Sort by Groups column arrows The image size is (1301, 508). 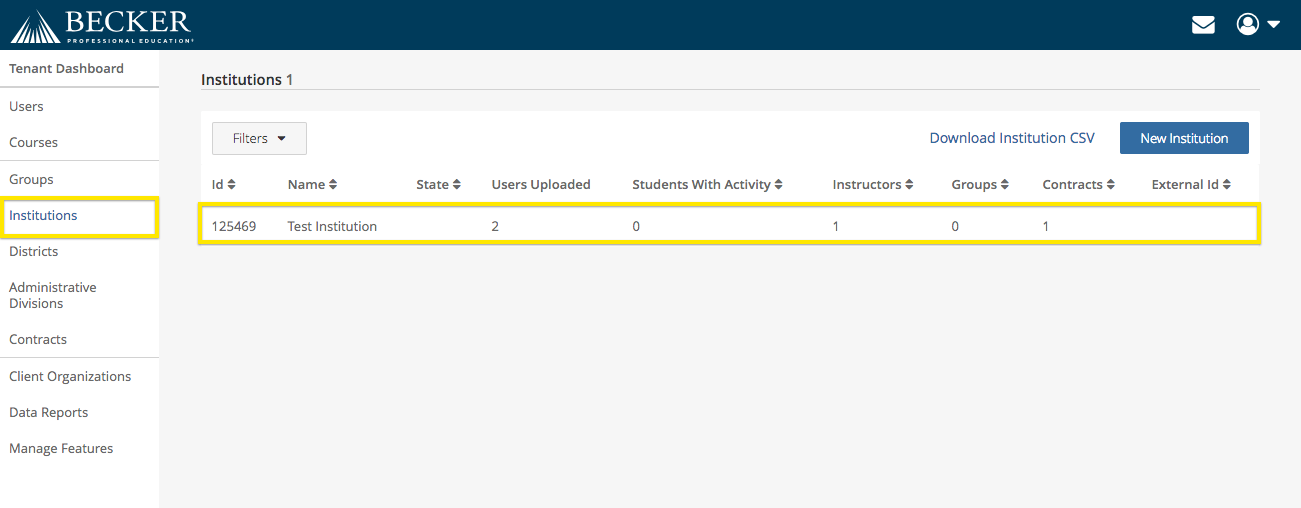point(1004,185)
